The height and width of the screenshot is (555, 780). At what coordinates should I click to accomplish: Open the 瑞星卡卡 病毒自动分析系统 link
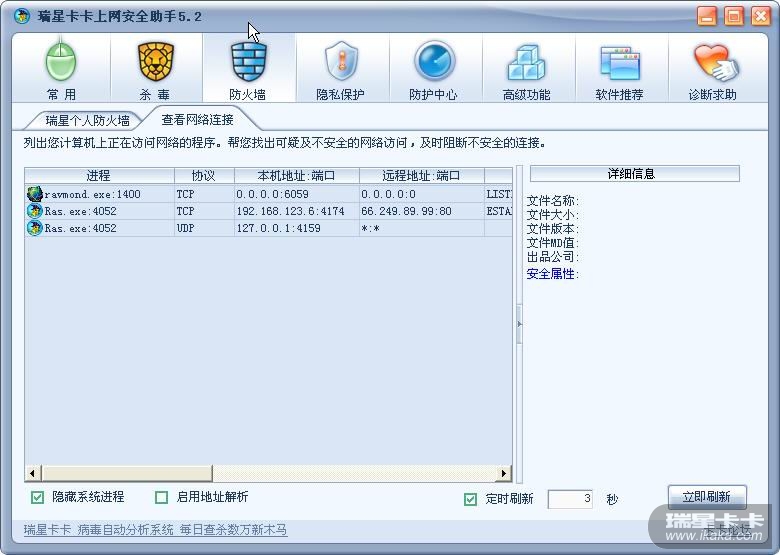(155, 530)
